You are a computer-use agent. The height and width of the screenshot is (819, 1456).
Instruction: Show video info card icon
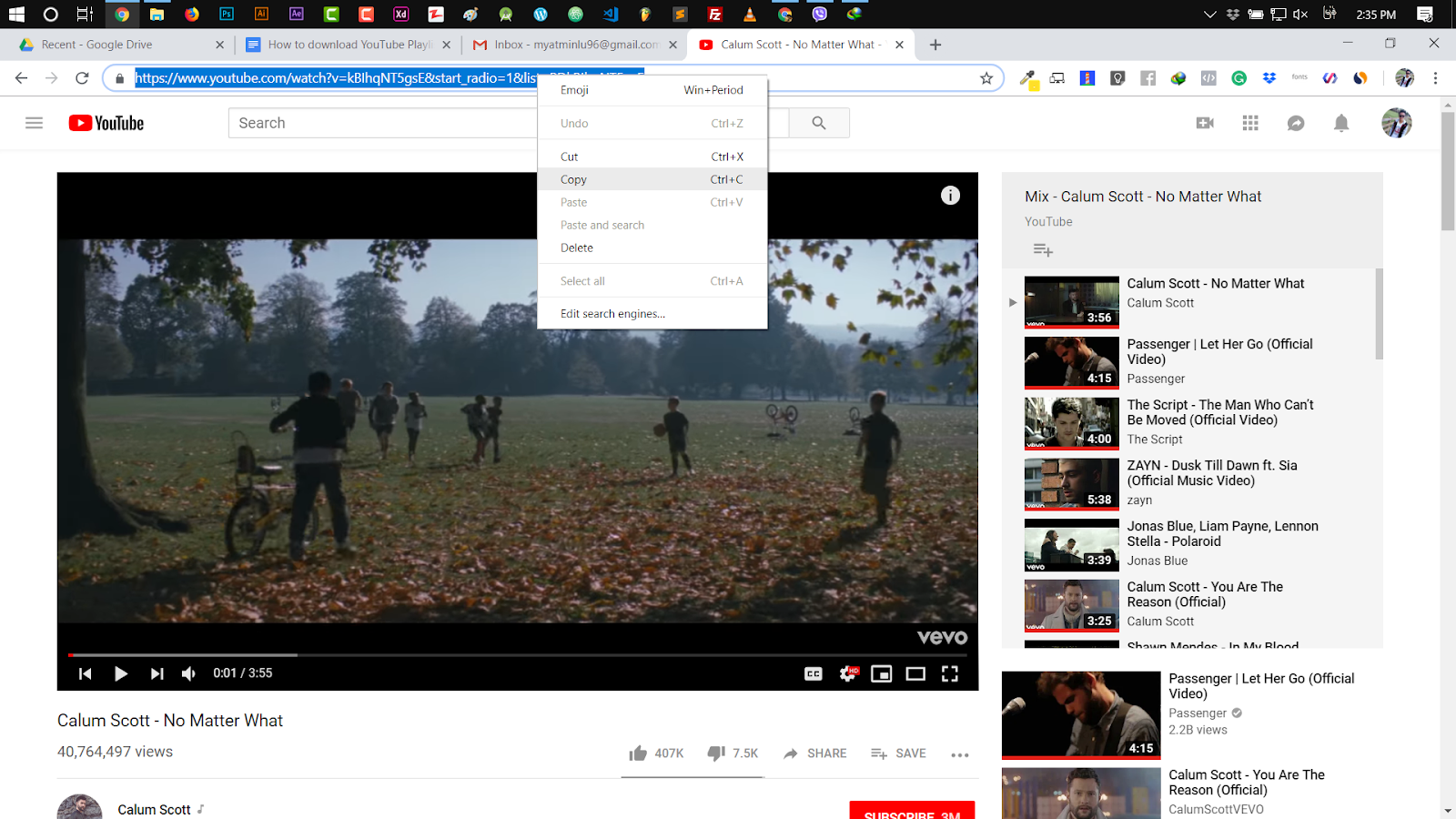[x=950, y=195]
